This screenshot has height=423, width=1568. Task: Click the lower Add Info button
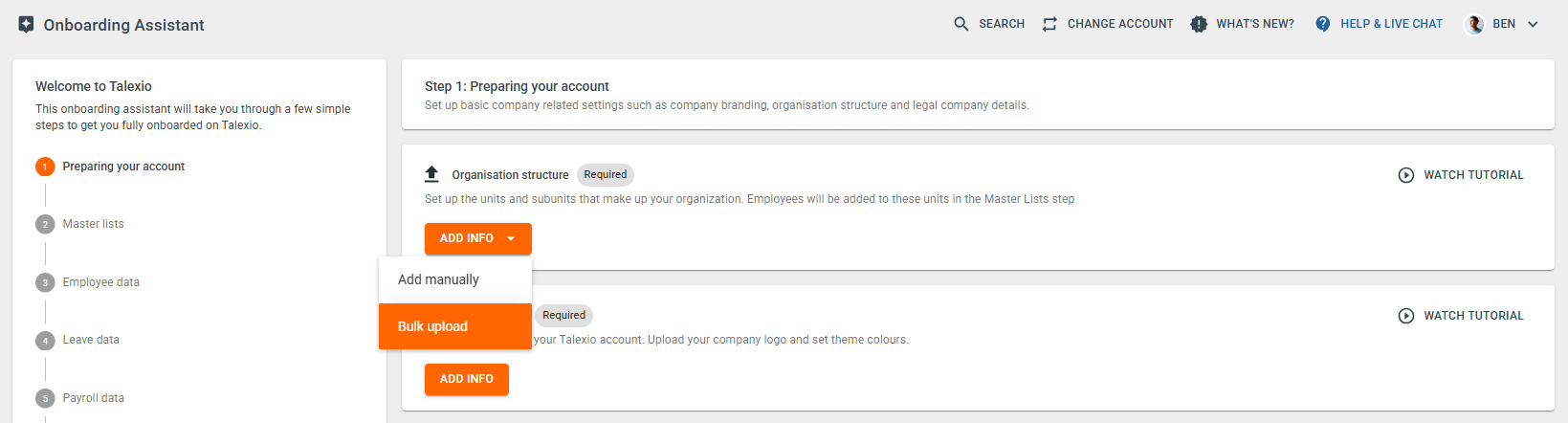467,379
